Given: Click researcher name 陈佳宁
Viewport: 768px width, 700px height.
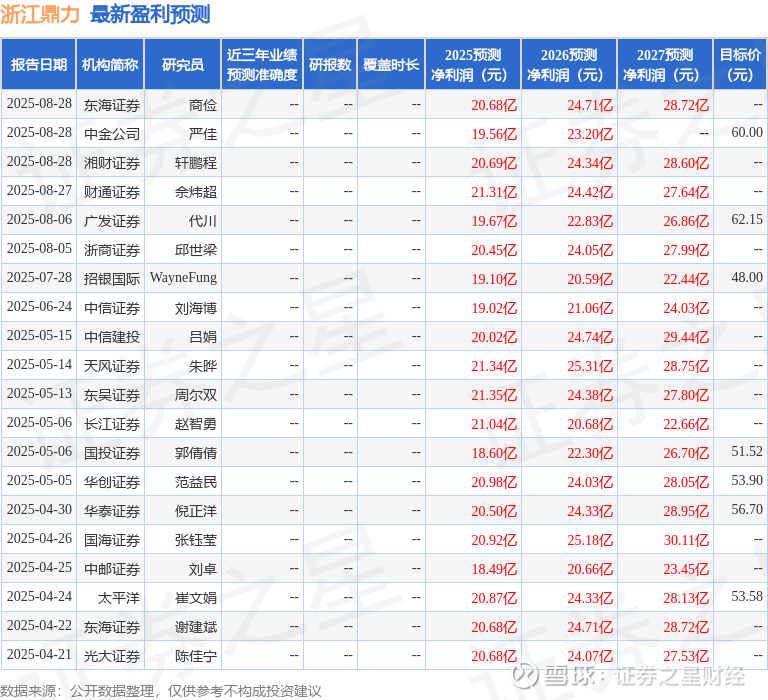Looking at the screenshot, I should click(x=195, y=656).
